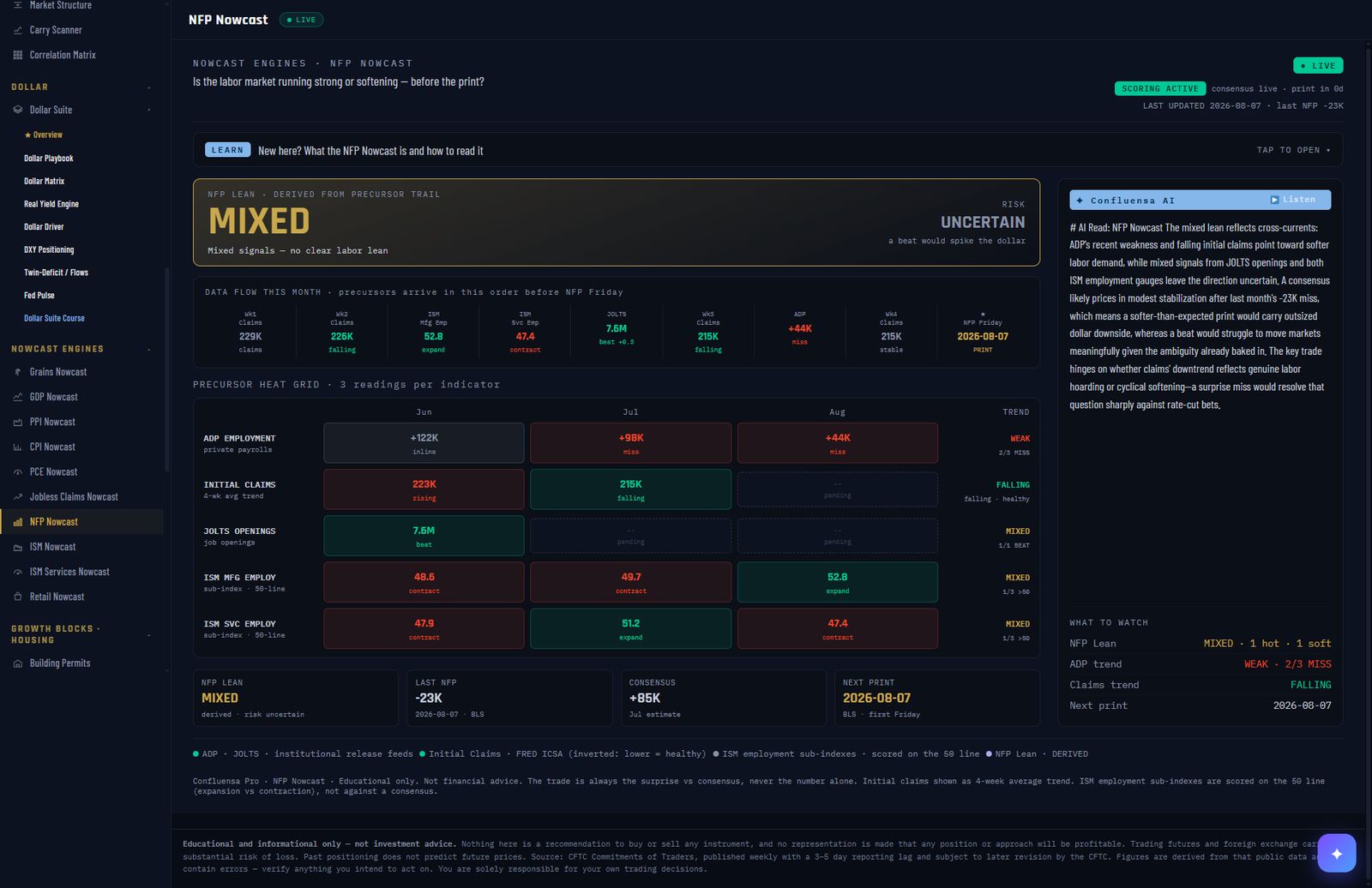Click the What to Watch Claims trend row
The image size is (1372, 888).
[1200, 685]
